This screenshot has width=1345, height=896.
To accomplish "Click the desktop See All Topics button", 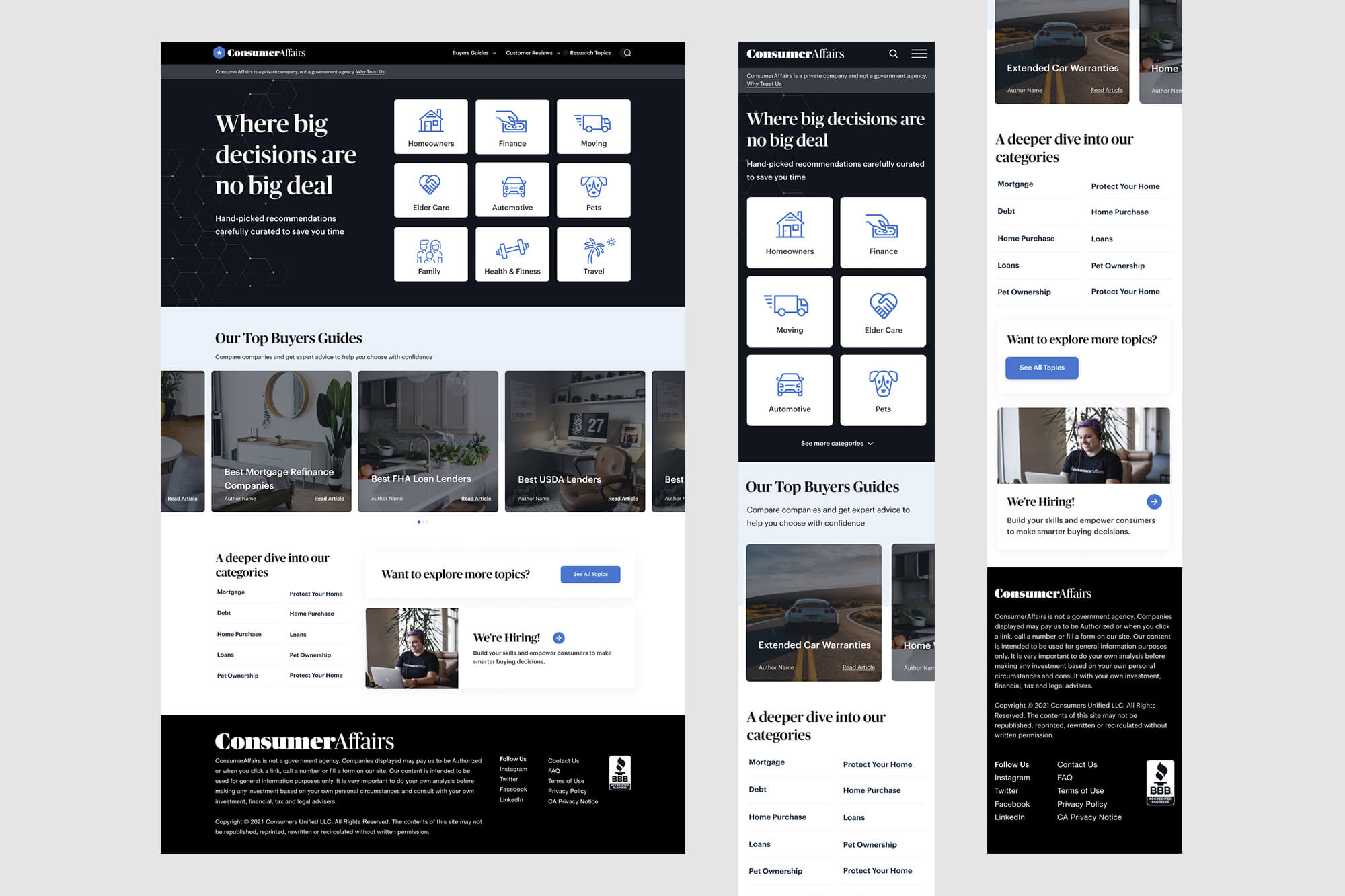I will 590,574.
